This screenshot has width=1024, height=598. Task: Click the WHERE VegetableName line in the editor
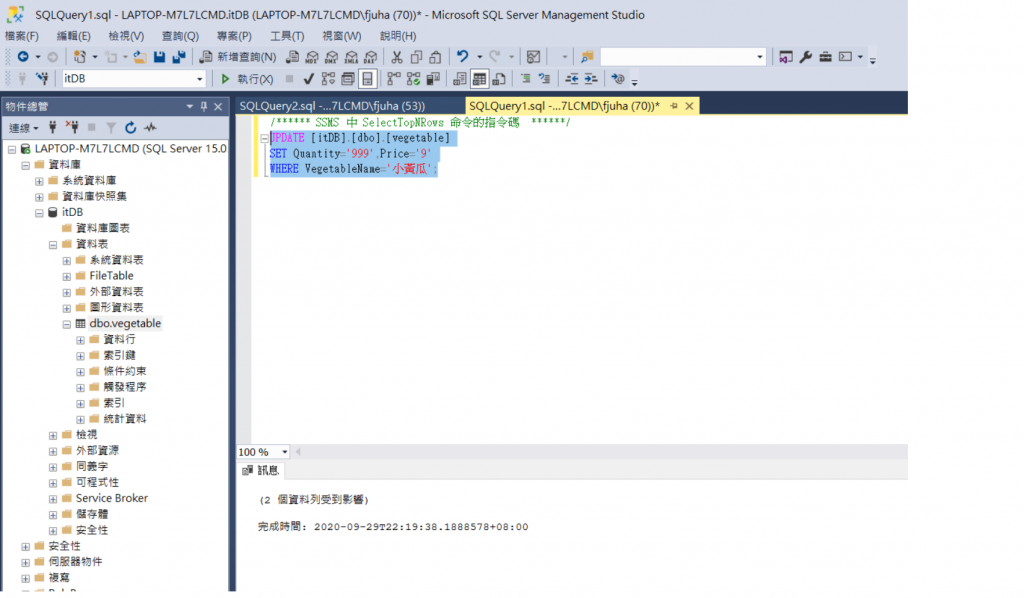(353, 169)
